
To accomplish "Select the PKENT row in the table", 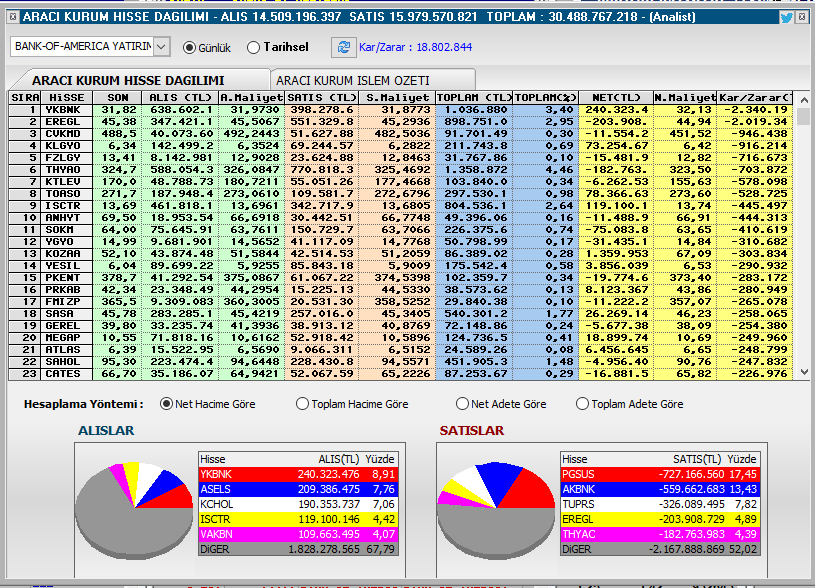I will 401,278.
